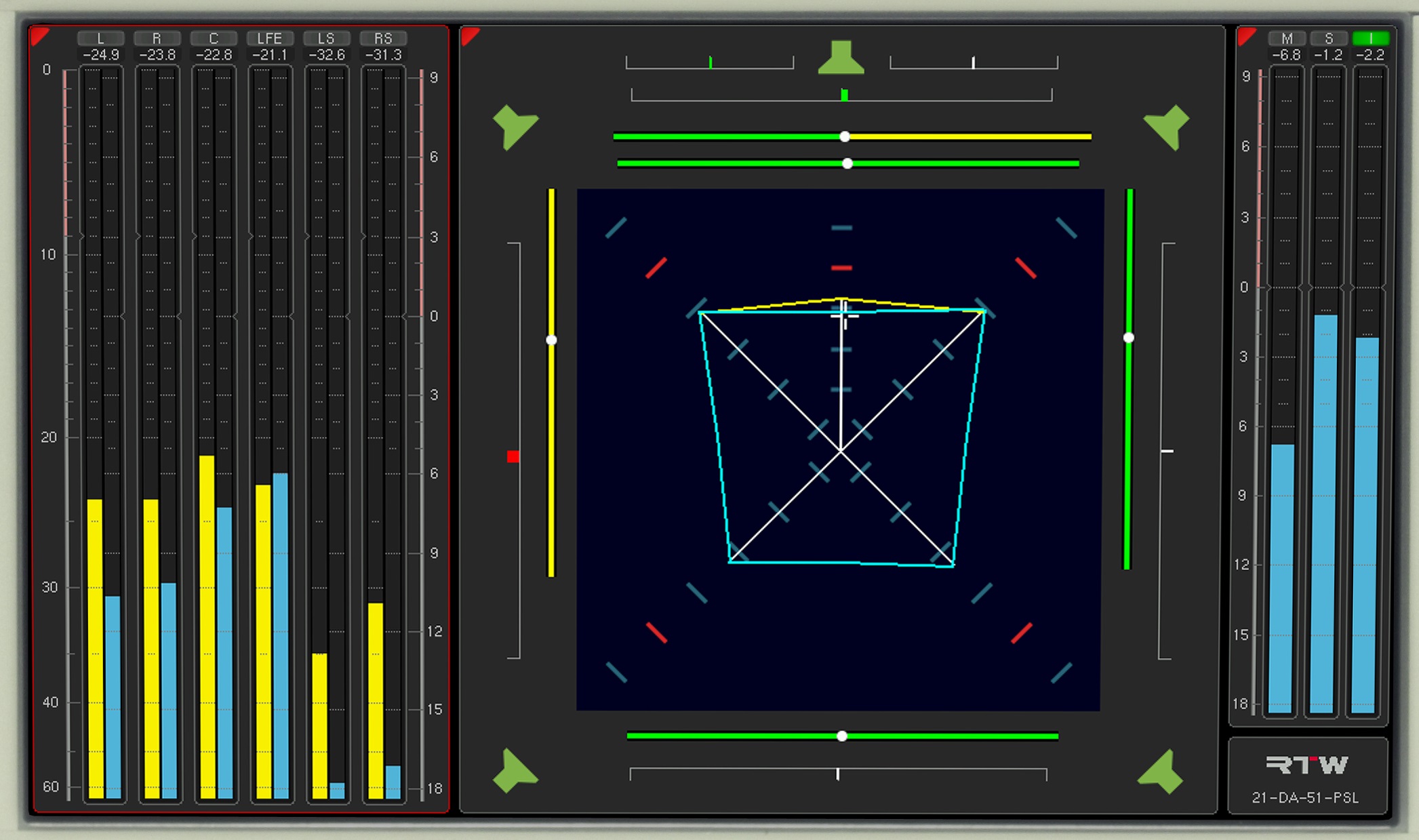Open the red corner triangle of surround panel
This screenshot has width=1419, height=840.
469,36
